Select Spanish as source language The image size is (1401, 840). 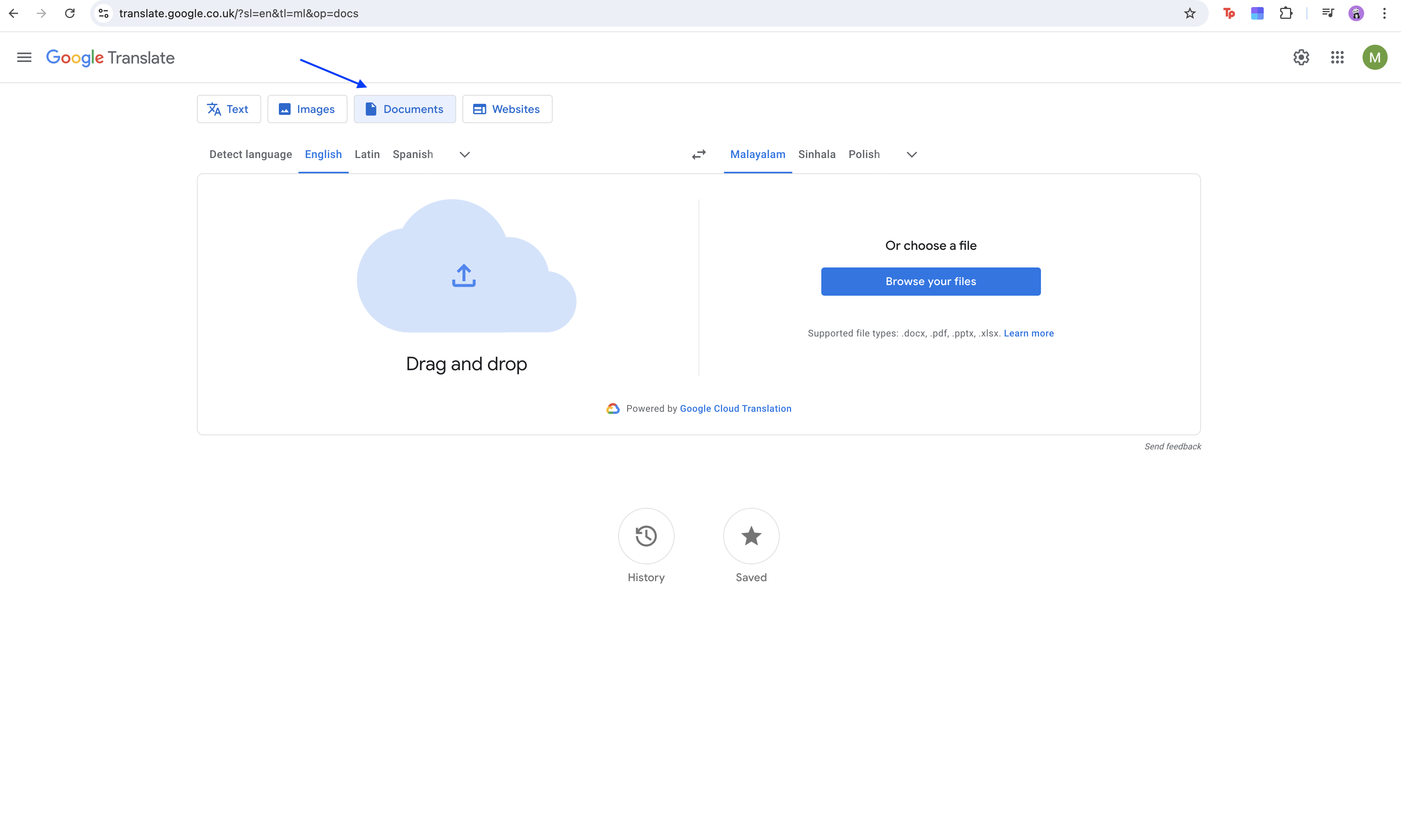(413, 155)
